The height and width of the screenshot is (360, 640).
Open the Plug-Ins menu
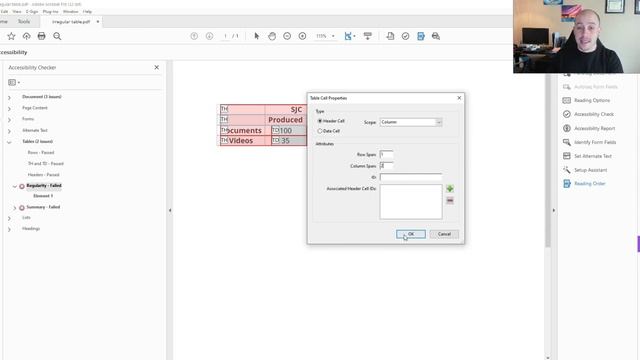tap(50, 11)
